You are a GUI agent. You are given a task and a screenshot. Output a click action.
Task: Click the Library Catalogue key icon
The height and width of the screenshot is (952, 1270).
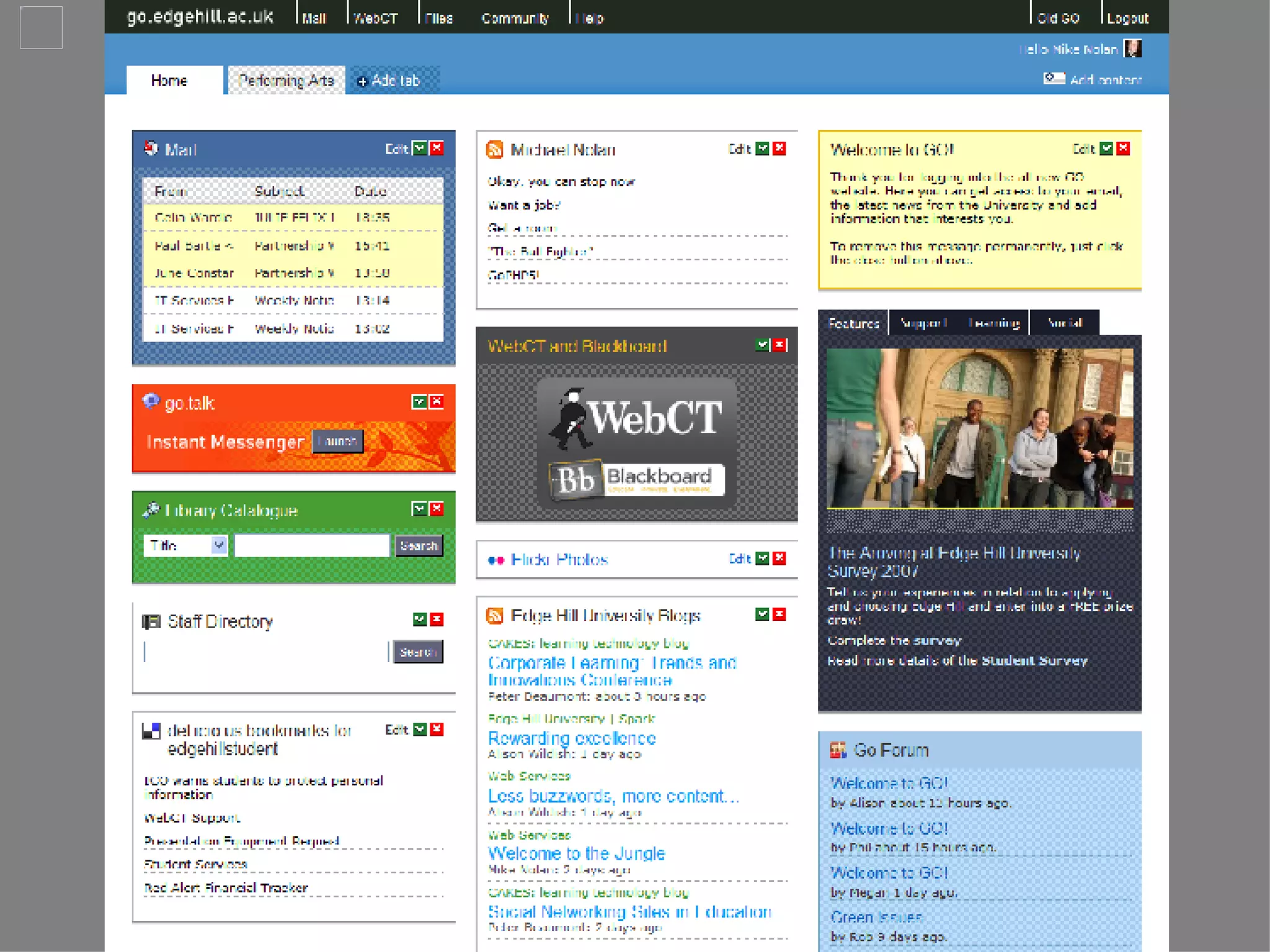(151, 509)
